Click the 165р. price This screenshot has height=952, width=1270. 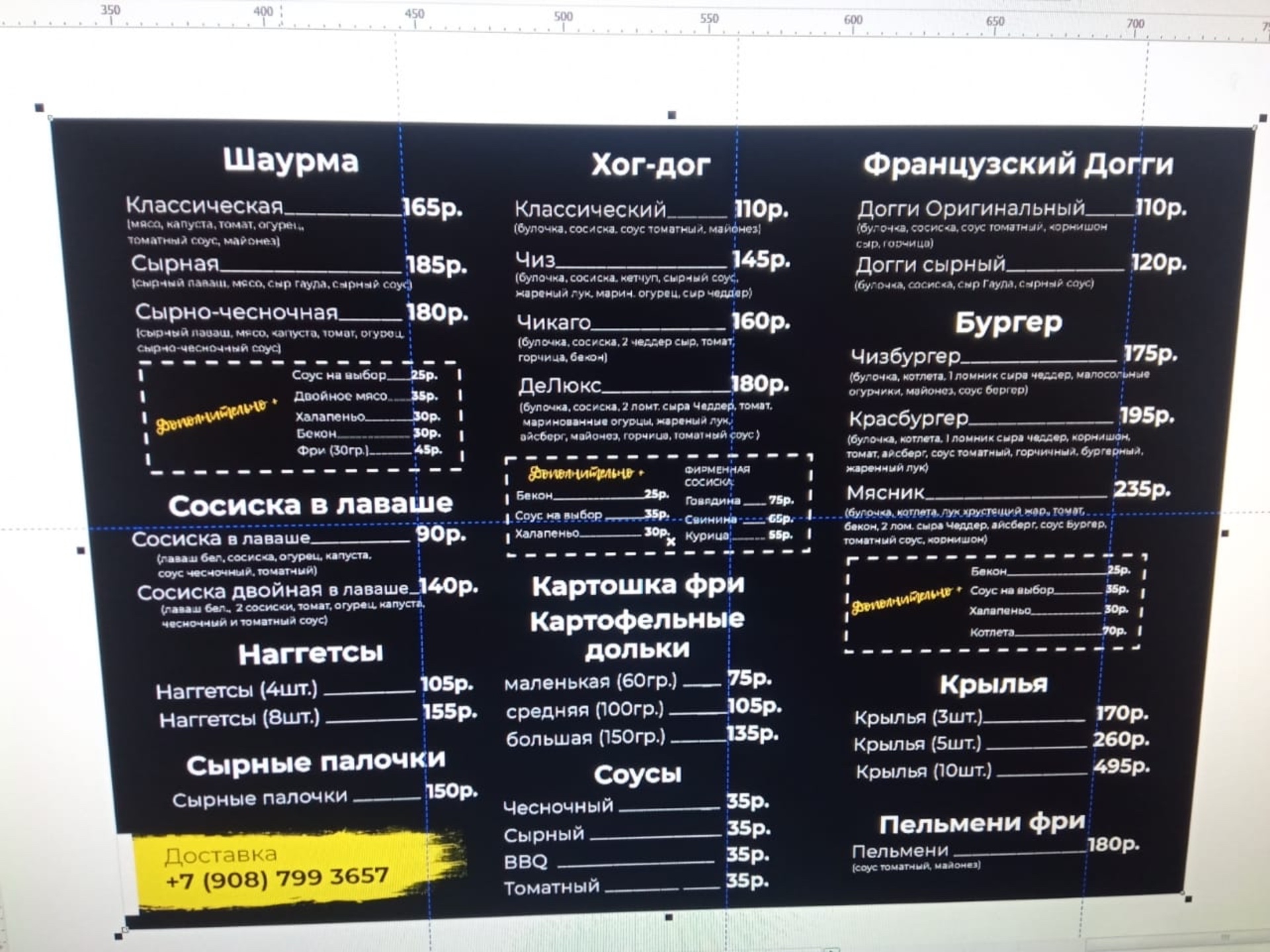coord(432,208)
